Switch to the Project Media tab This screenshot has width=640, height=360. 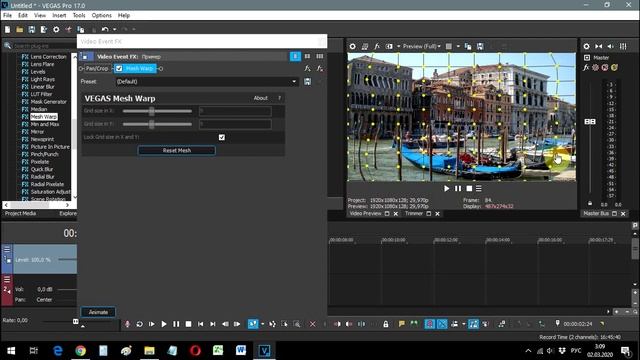click(x=20, y=213)
